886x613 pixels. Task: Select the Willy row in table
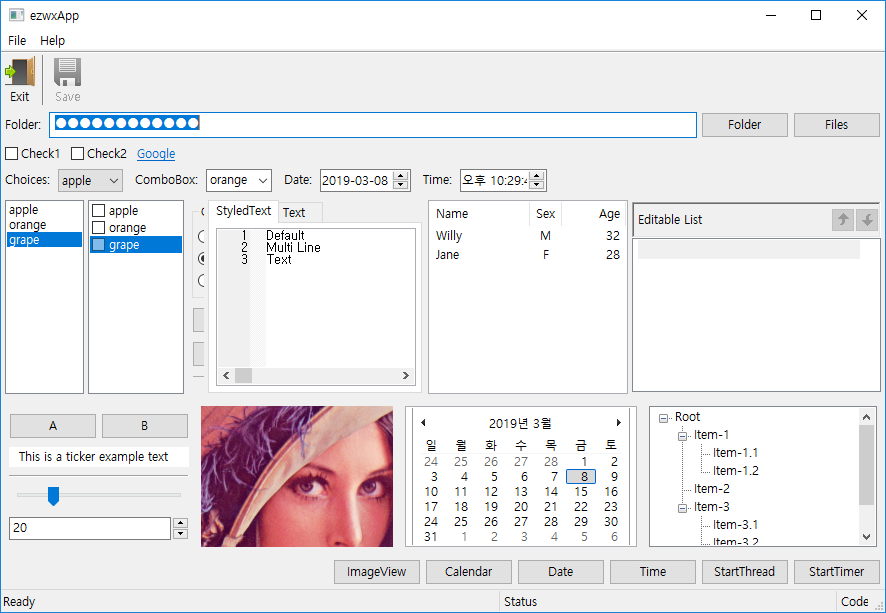[x=527, y=236]
